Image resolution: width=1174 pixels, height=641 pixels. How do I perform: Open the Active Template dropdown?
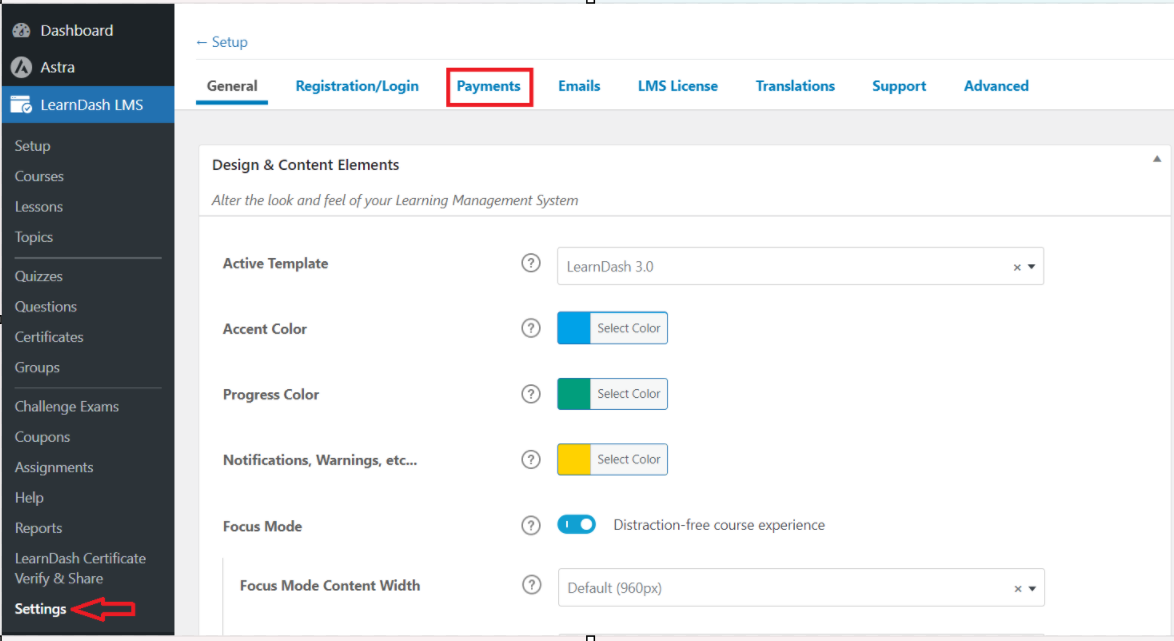(x=800, y=266)
